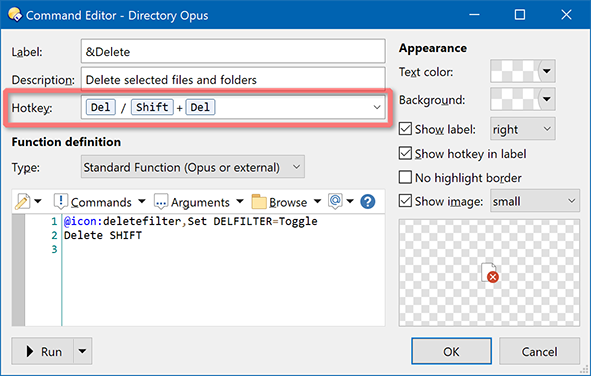Click the pencil edit icon in the editor toolbar
Viewport: 591px width, 376px height.
click(22, 202)
